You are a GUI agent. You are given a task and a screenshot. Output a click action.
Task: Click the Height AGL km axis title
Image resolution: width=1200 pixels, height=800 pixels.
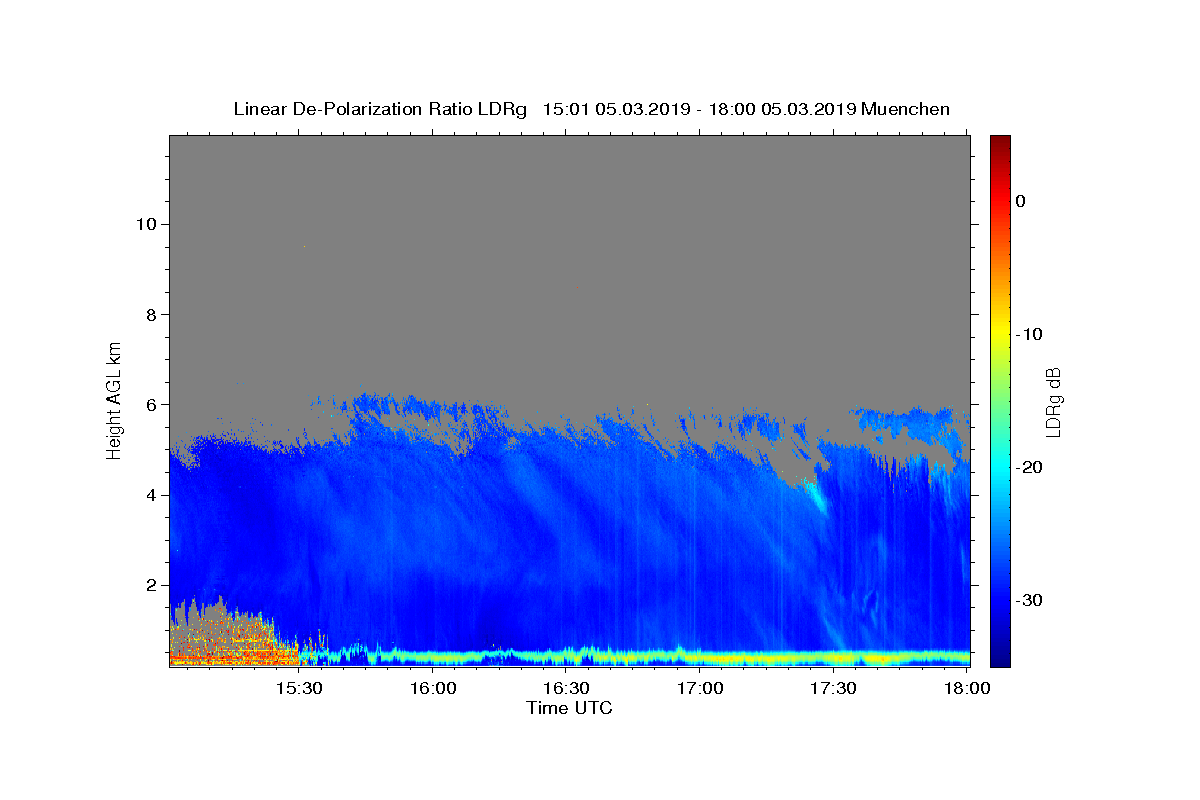(114, 399)
